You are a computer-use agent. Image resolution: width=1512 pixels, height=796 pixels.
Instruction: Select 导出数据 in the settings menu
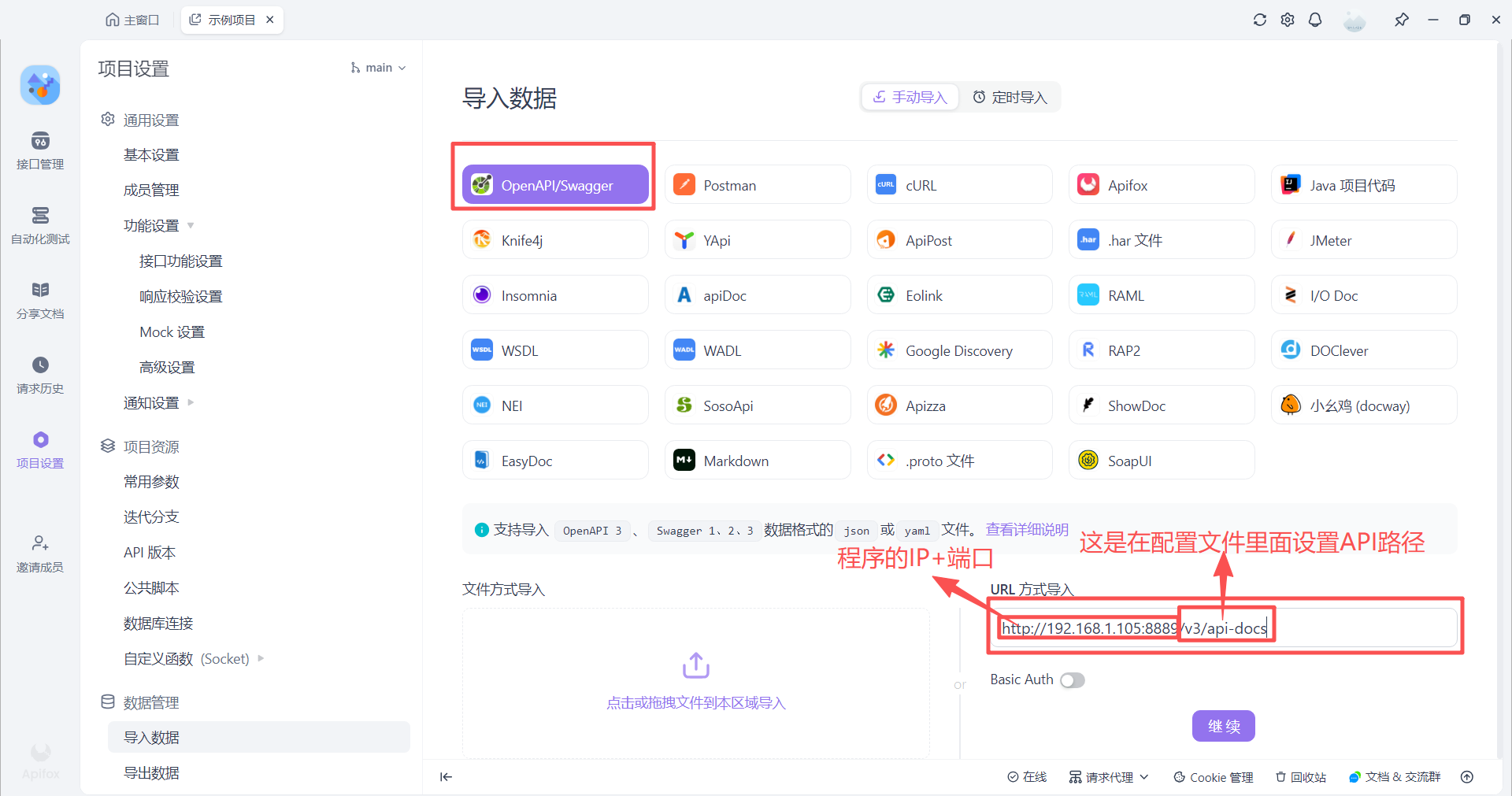pyautogui.click(x=151, y=772)
